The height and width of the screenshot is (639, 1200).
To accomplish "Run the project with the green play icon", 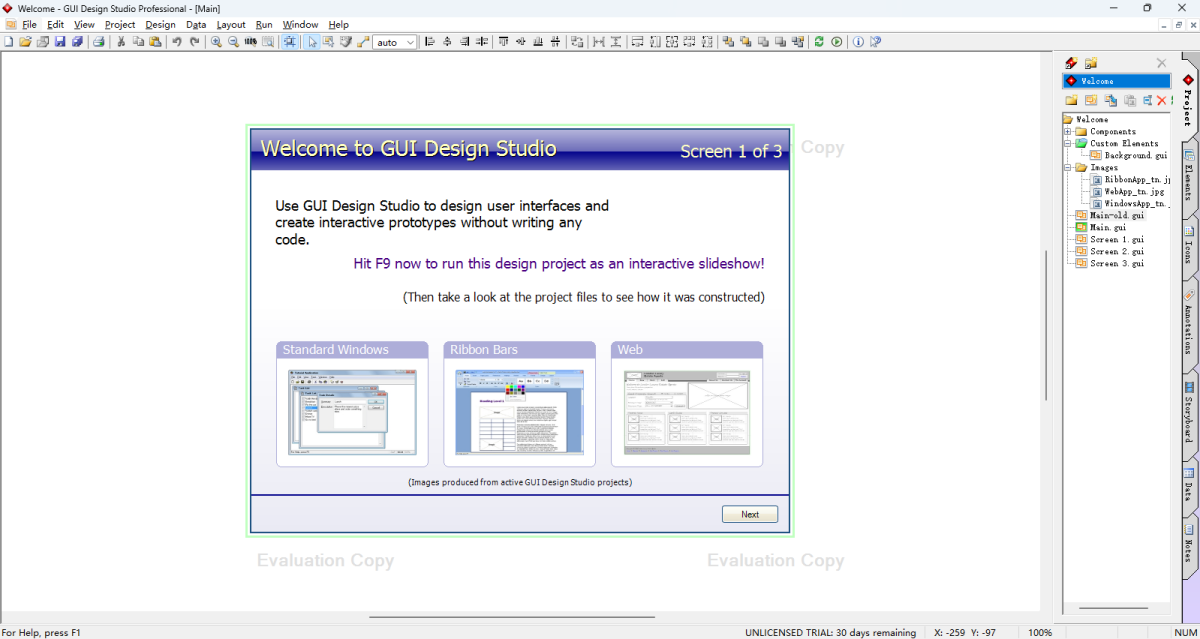I will (x=837, y=42).
